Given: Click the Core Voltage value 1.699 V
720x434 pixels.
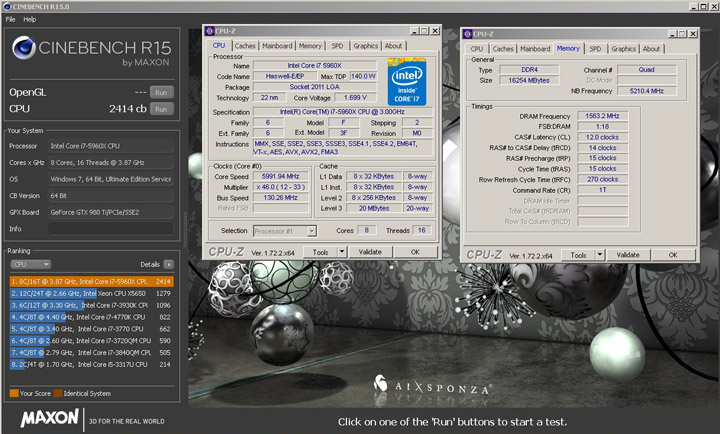Looking at the screenshot, I should [x=355, y=98].
